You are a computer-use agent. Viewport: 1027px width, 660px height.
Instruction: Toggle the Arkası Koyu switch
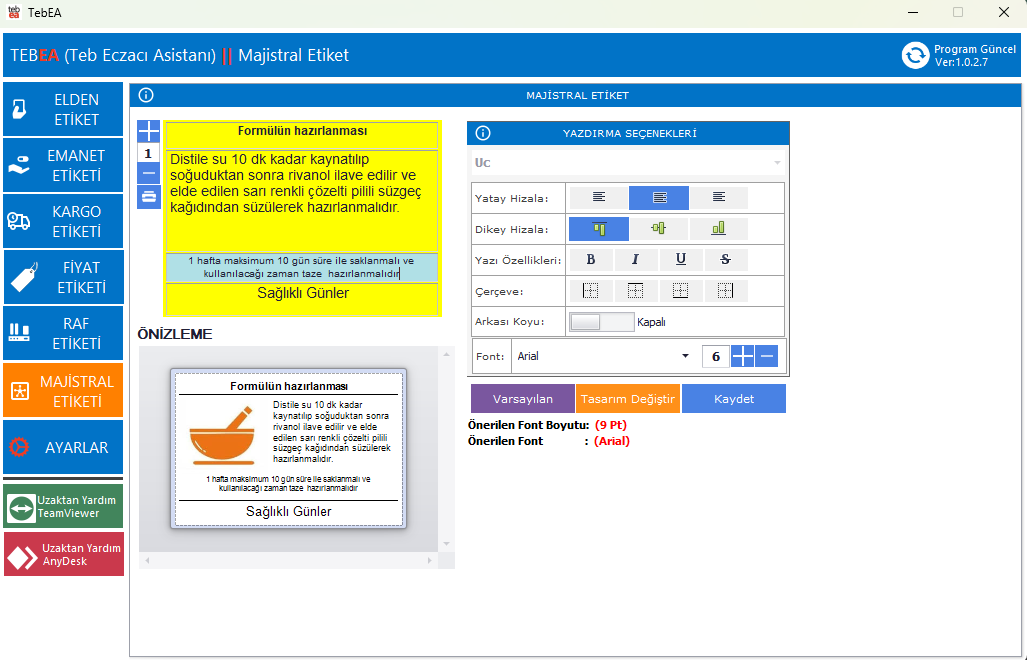[600, 322]
